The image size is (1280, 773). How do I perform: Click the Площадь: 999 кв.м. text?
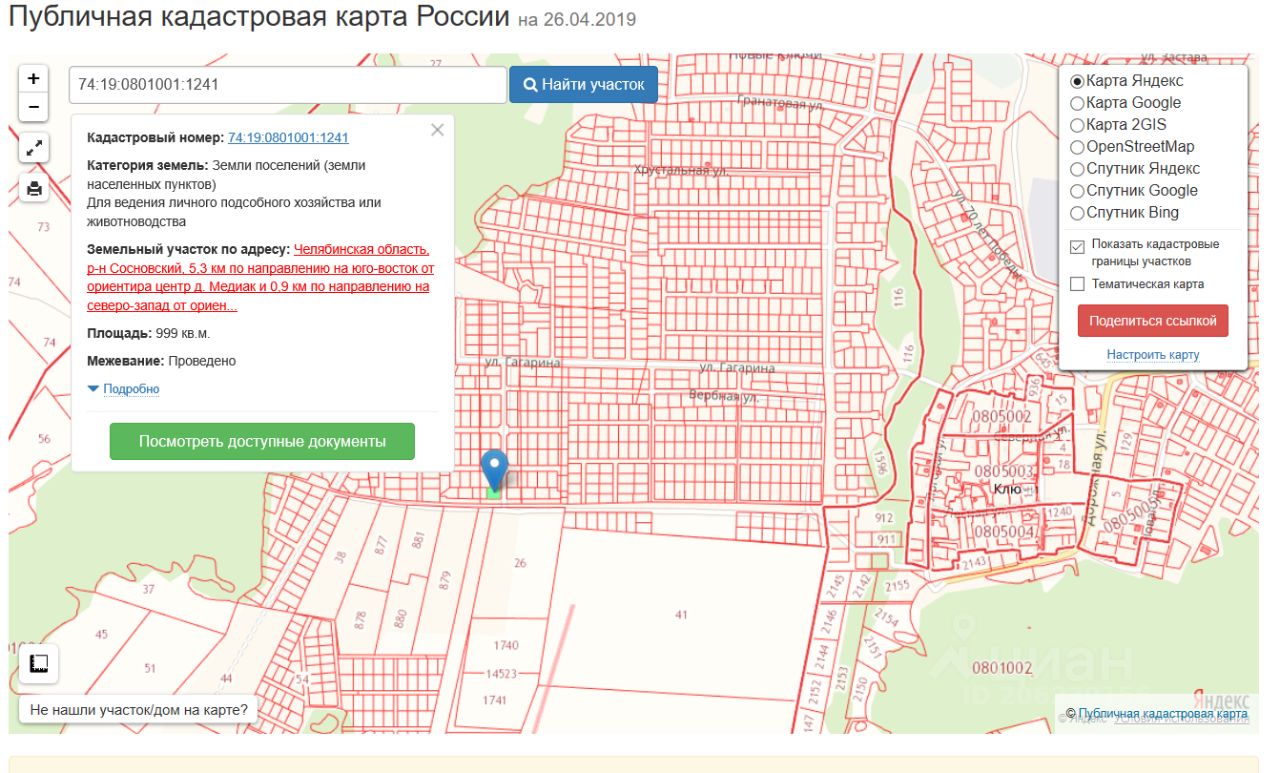click(149, 333)
